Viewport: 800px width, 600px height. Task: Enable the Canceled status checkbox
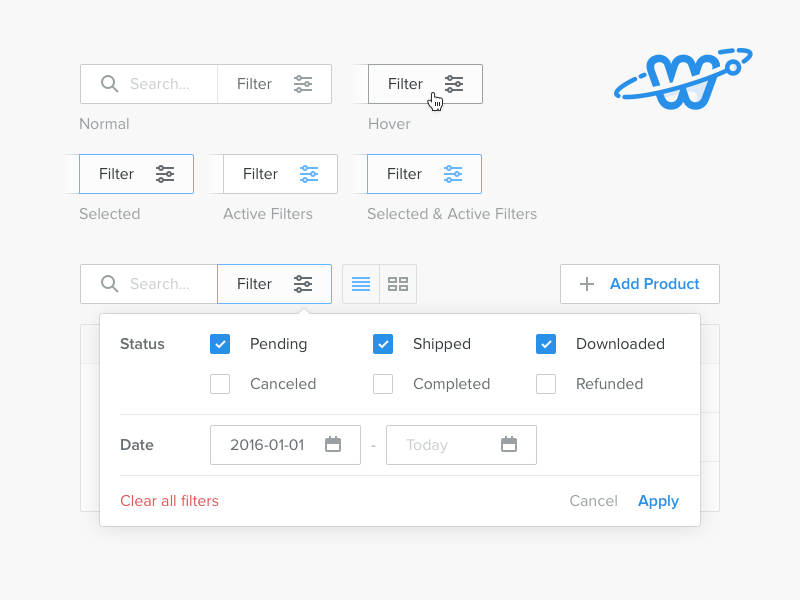[220, 383]
